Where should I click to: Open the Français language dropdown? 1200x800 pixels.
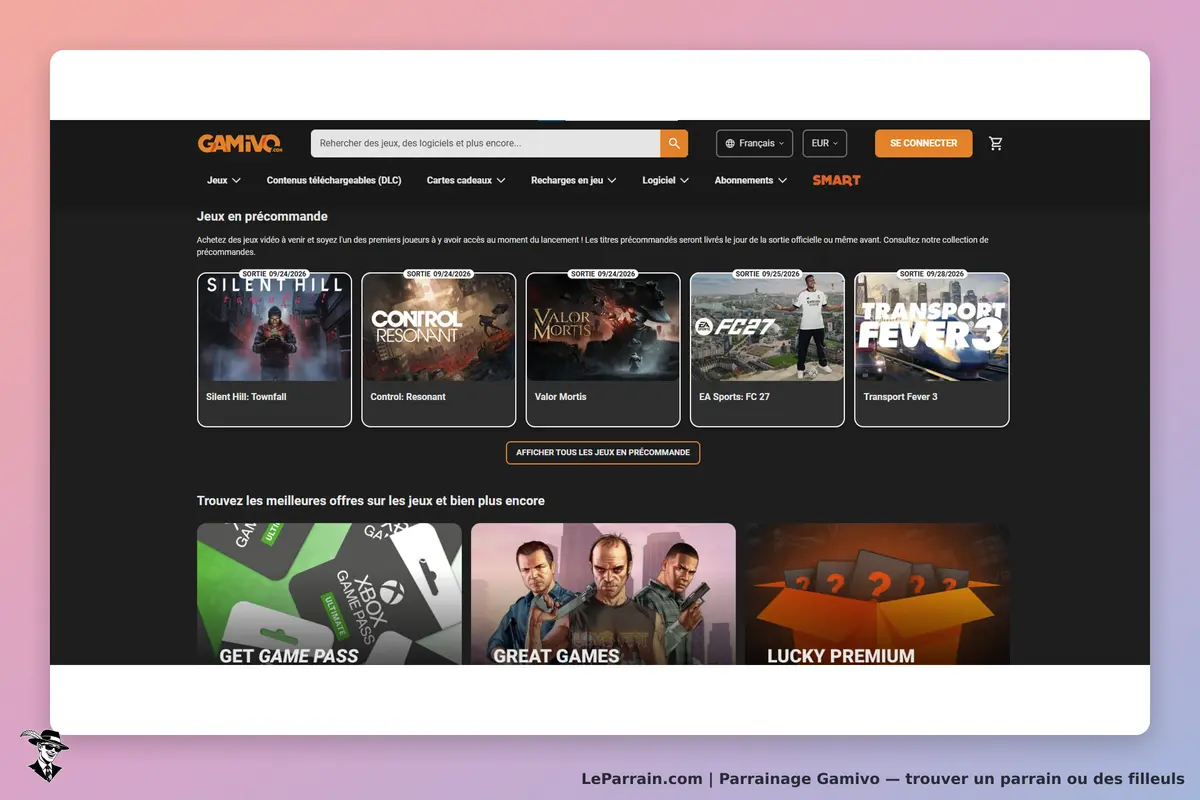point(755,143)
